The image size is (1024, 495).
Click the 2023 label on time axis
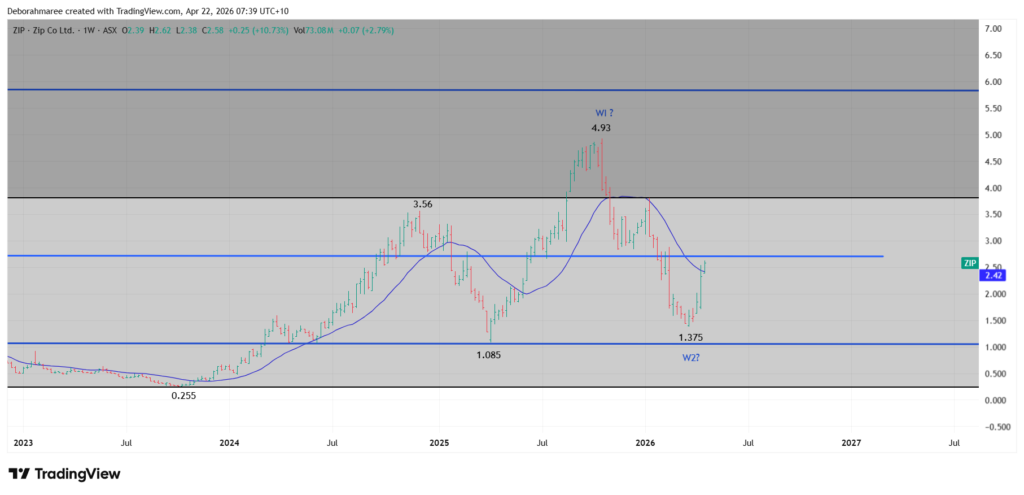coord(22,441)
